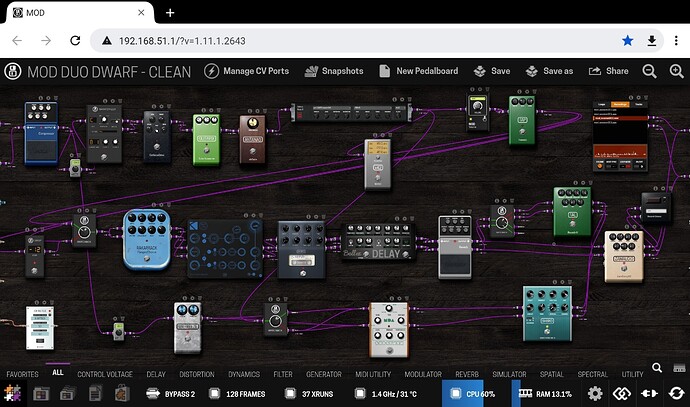The image size is (690, 407).
Task: Open the SPATIAL plugin category
Action: point(552,374)
